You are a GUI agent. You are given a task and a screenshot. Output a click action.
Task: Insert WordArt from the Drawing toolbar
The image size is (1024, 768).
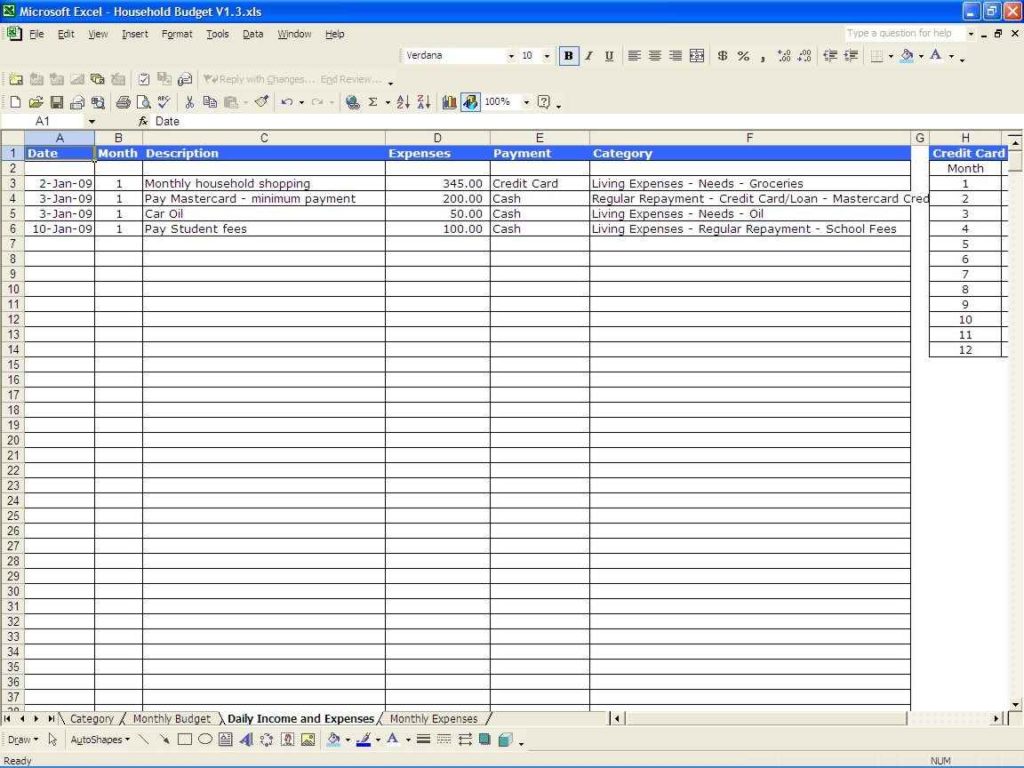coord(246,740)
